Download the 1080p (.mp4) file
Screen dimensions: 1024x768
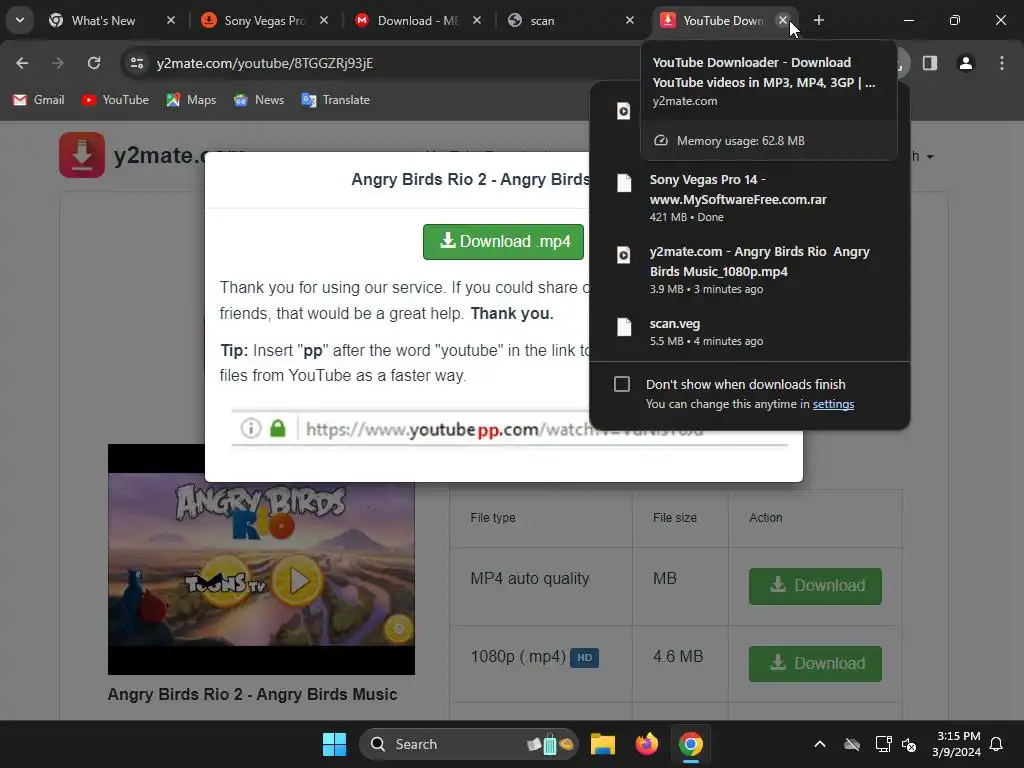(815, 664)
